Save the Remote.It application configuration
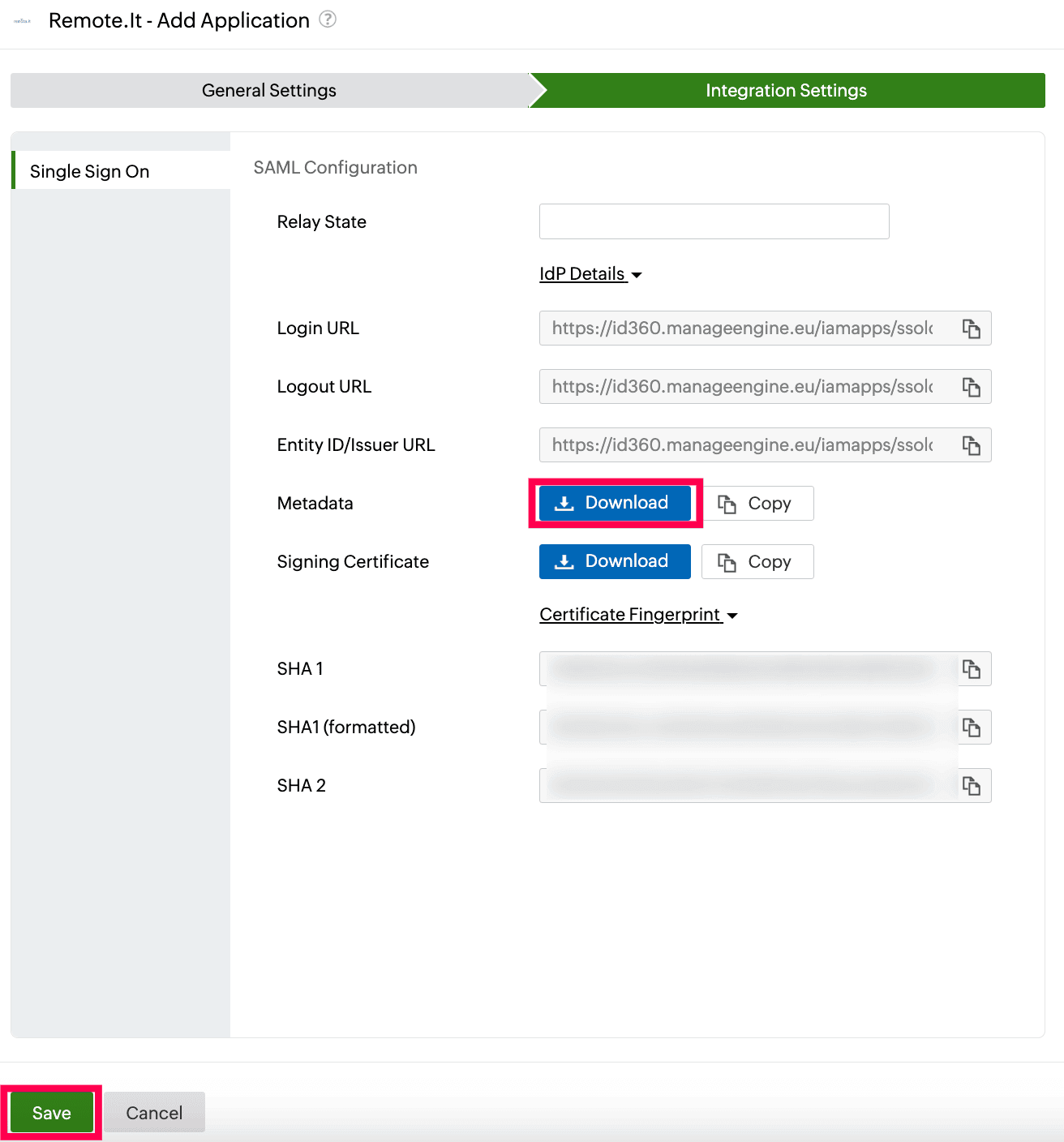This screenshot has width=1064, height=1142. click(51, 1112)
